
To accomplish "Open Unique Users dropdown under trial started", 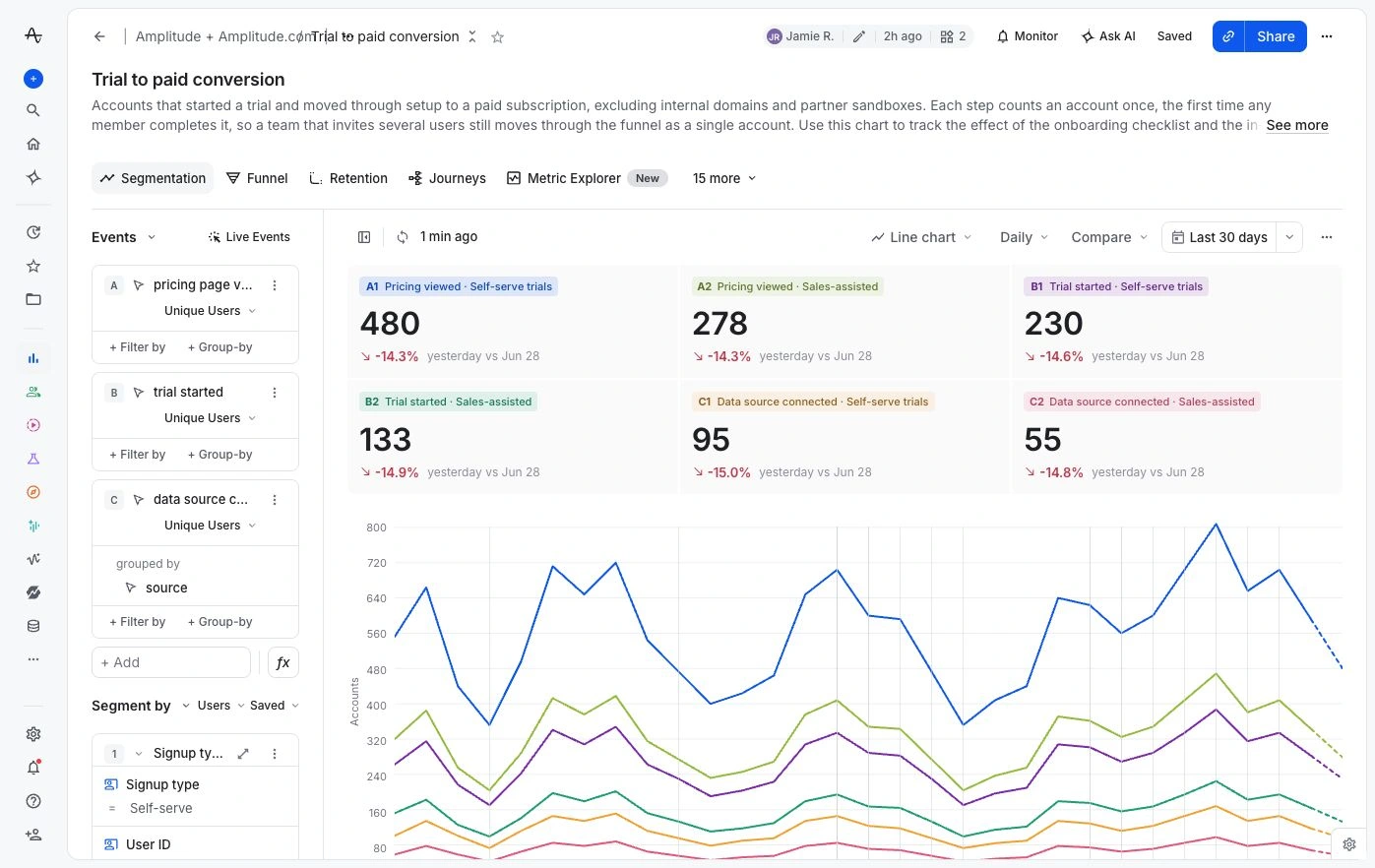I will tap(210, 418).
